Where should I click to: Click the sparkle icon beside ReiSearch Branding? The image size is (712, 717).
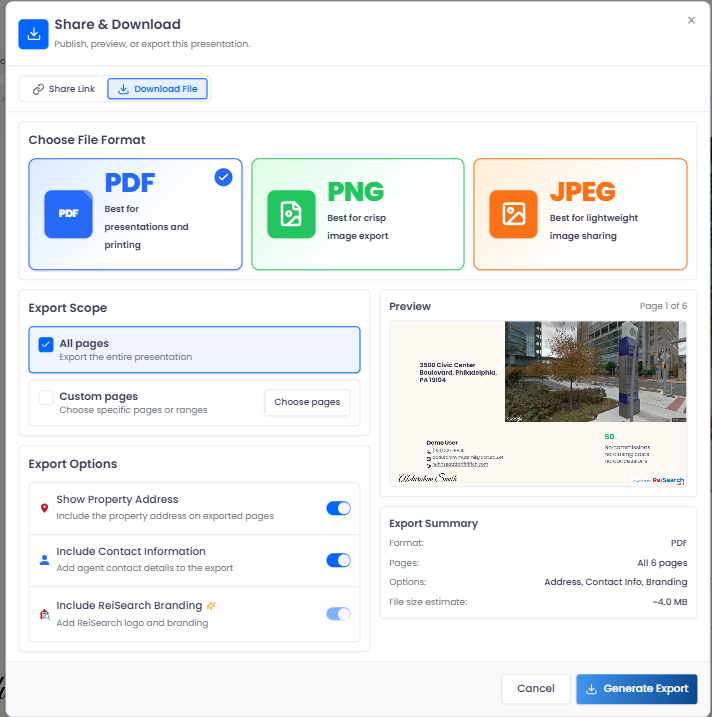[211, 605]
